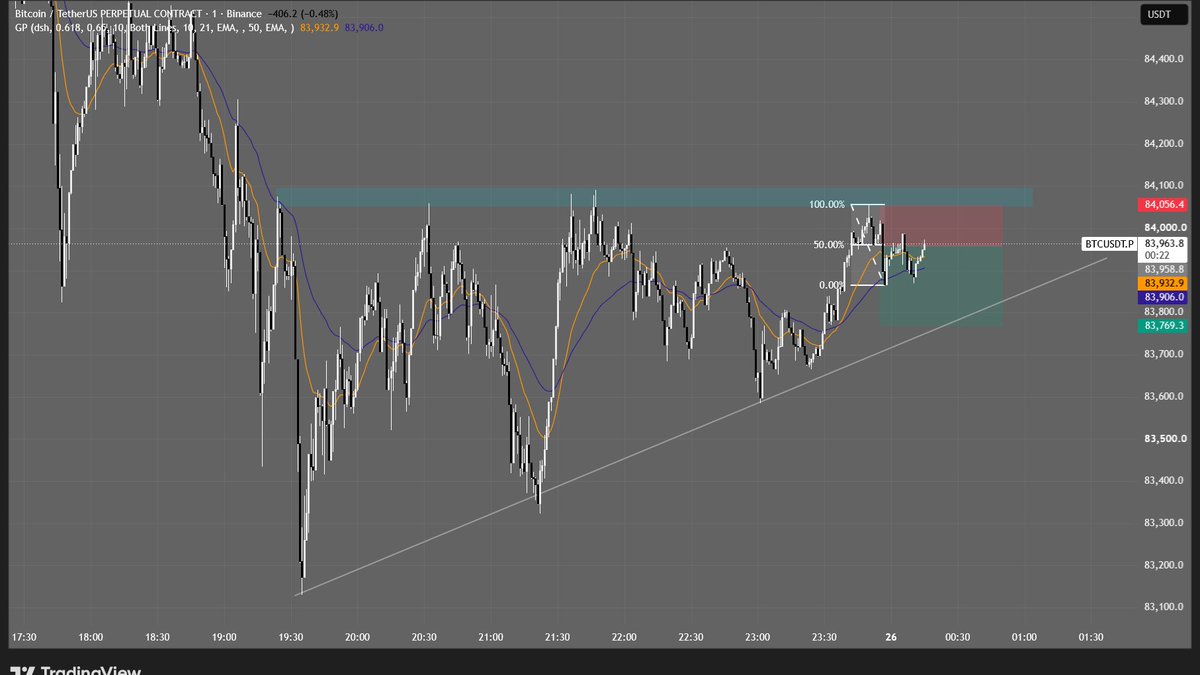Select the red 84,056.4 price label
Viewport: 1200px width, 675px height.
point(1161,205)
